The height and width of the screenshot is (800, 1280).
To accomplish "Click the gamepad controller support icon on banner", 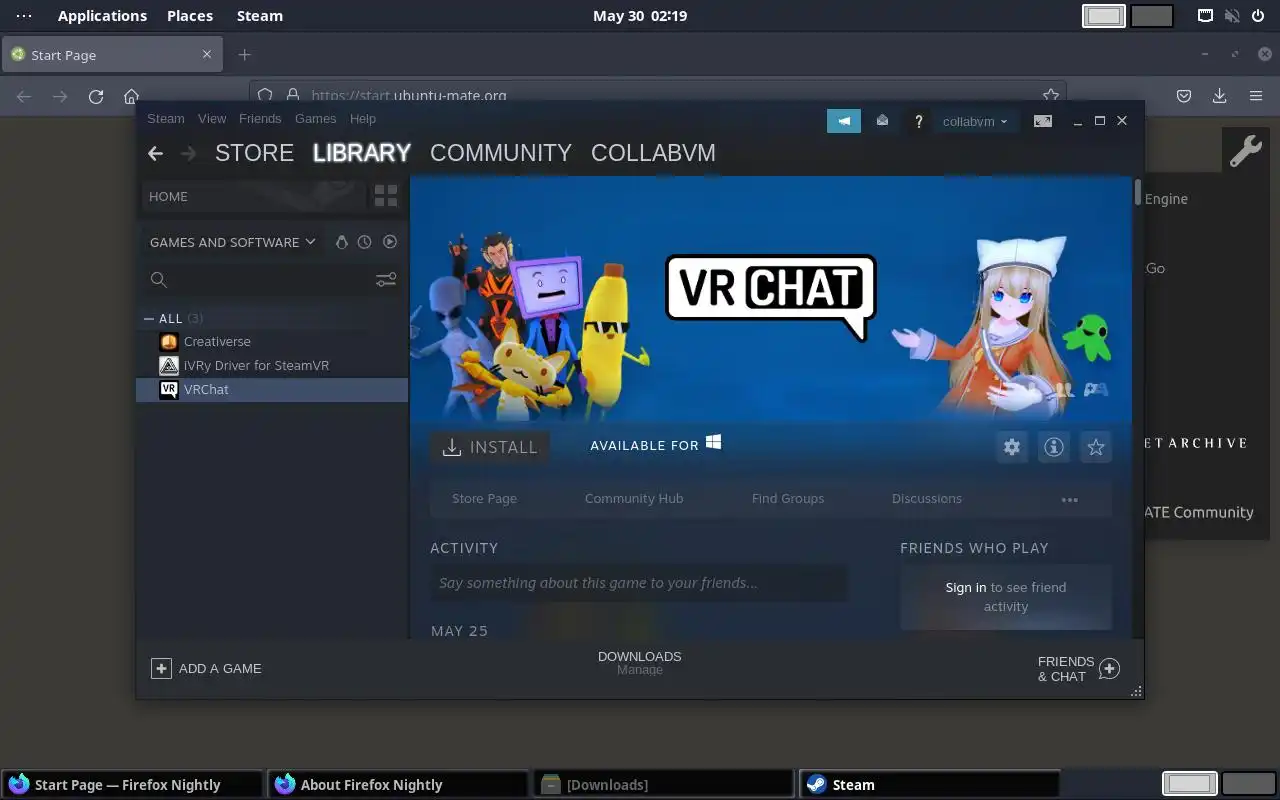I will tap(1095, 390).
